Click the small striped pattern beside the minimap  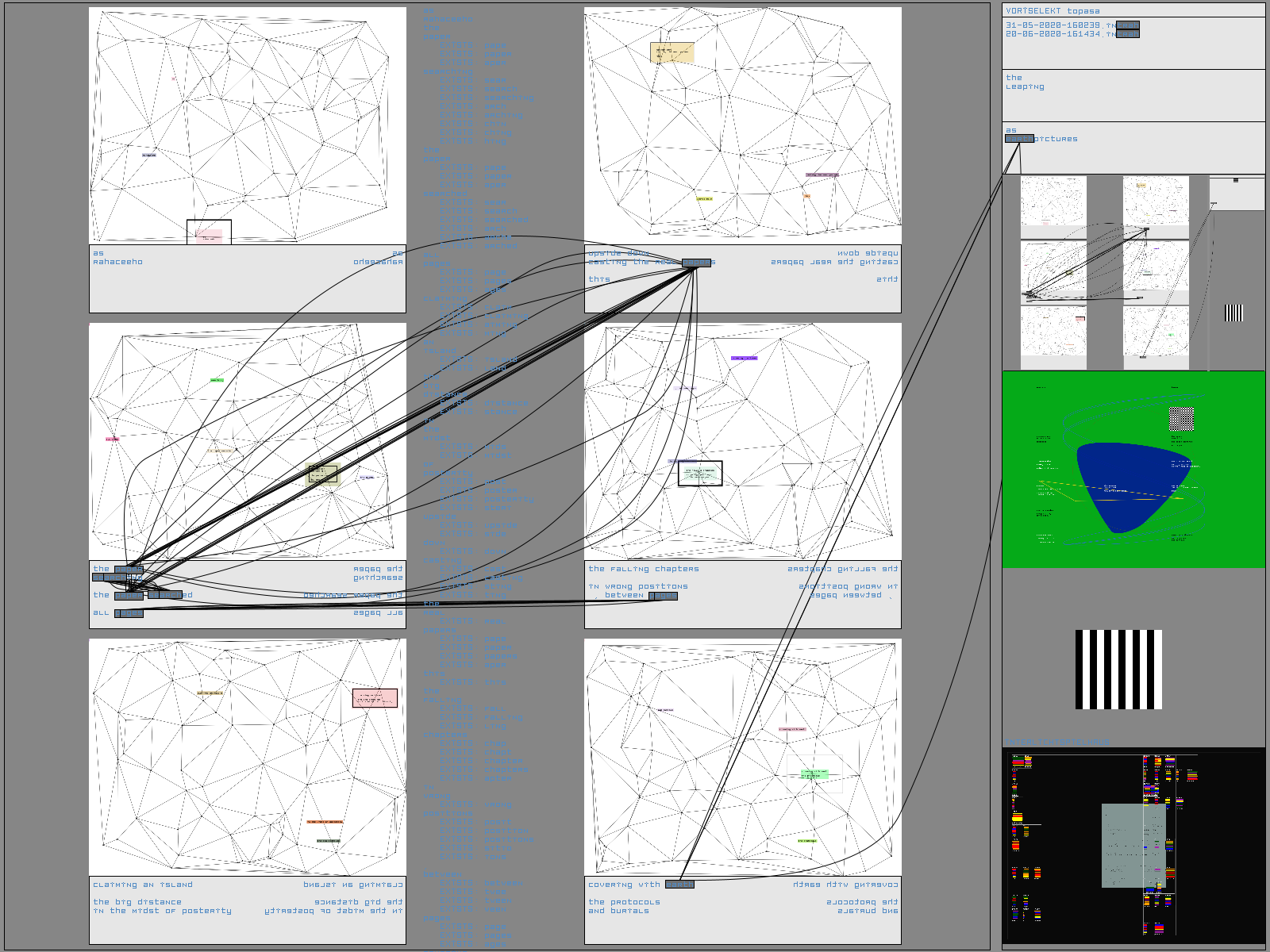[1233, 313]
